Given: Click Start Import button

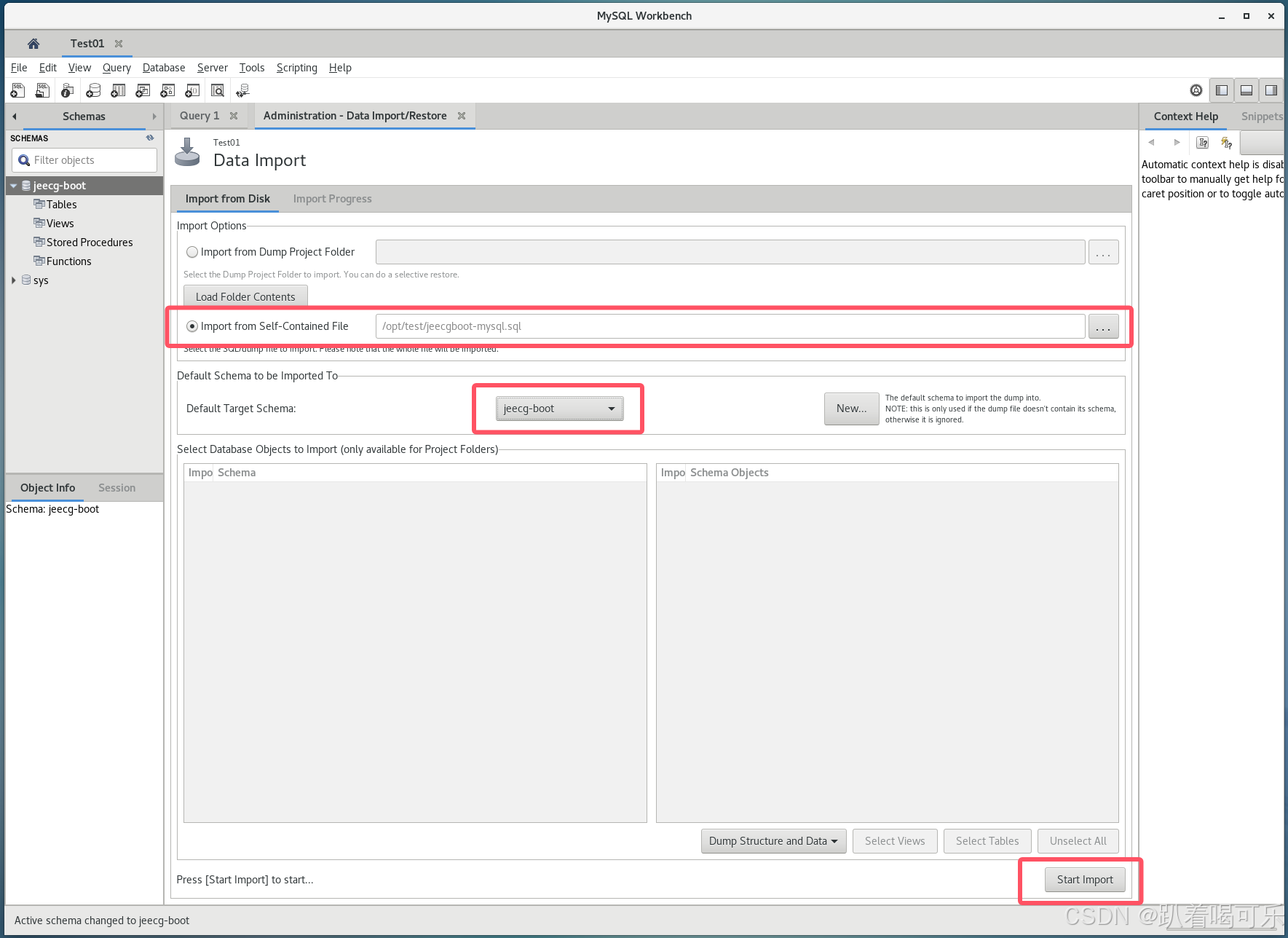Looking at the screenshot, I should [x=1085, y=880].
